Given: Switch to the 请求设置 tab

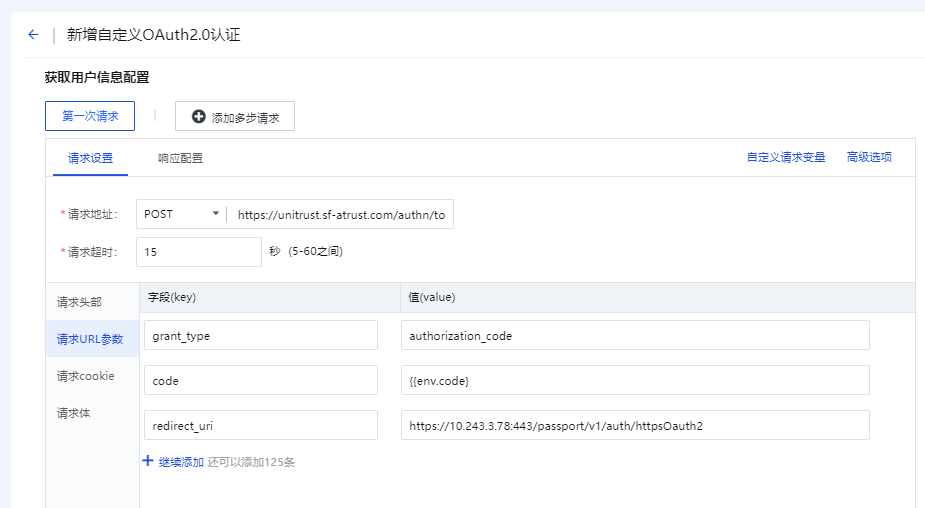Looking at the screenshot, I should coord(90,158).
